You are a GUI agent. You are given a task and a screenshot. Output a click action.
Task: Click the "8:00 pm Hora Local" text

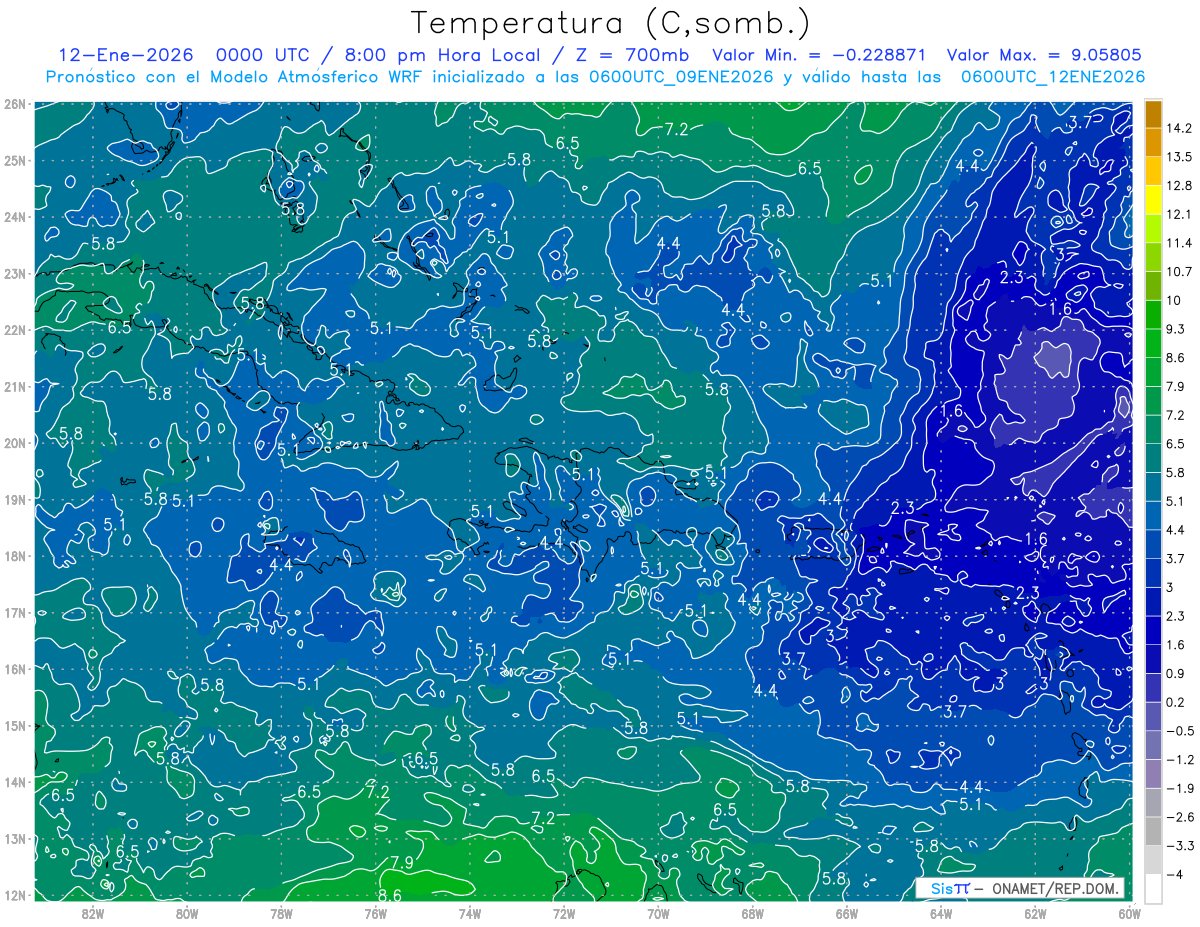coord(441,55)
